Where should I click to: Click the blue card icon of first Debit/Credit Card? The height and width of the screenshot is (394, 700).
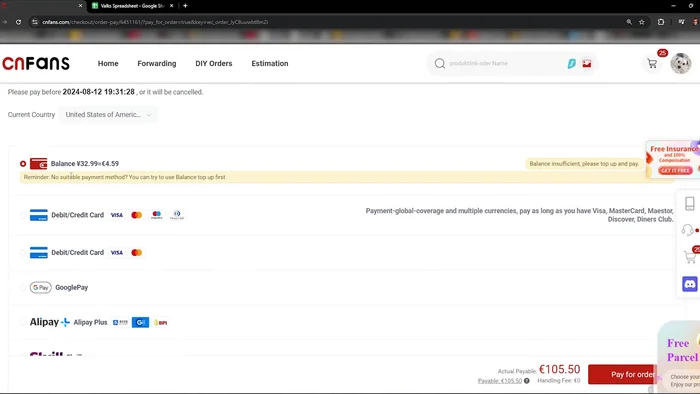[38, 215]
